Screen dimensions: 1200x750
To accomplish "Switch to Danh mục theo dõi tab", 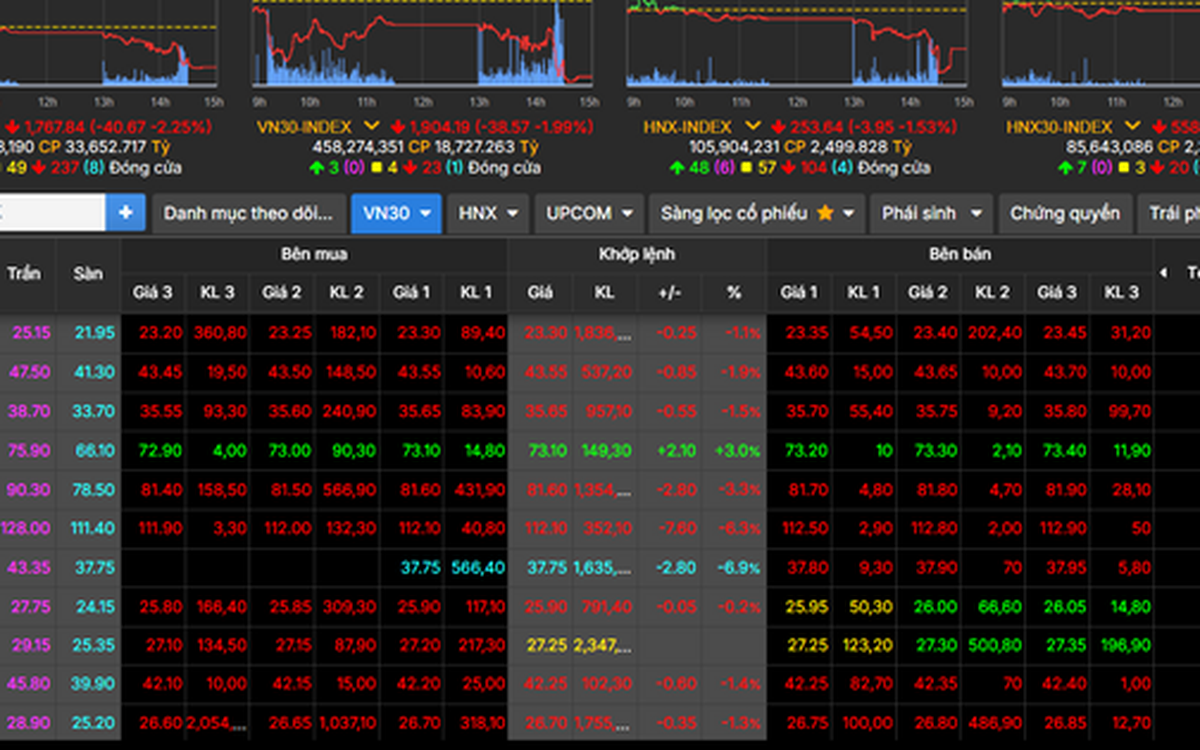I will (x=248, y=213).
